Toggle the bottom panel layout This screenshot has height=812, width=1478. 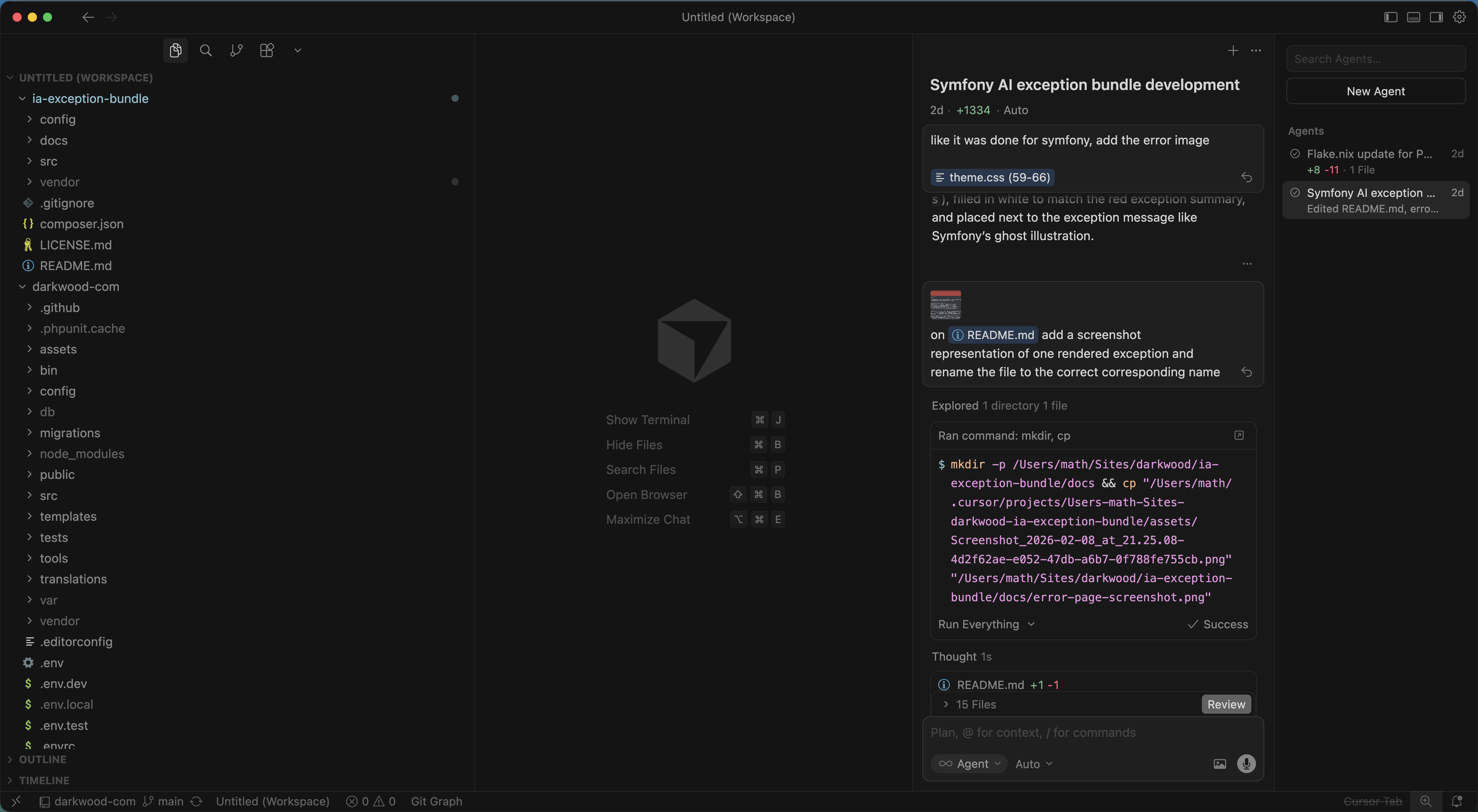coord(1413,17)
